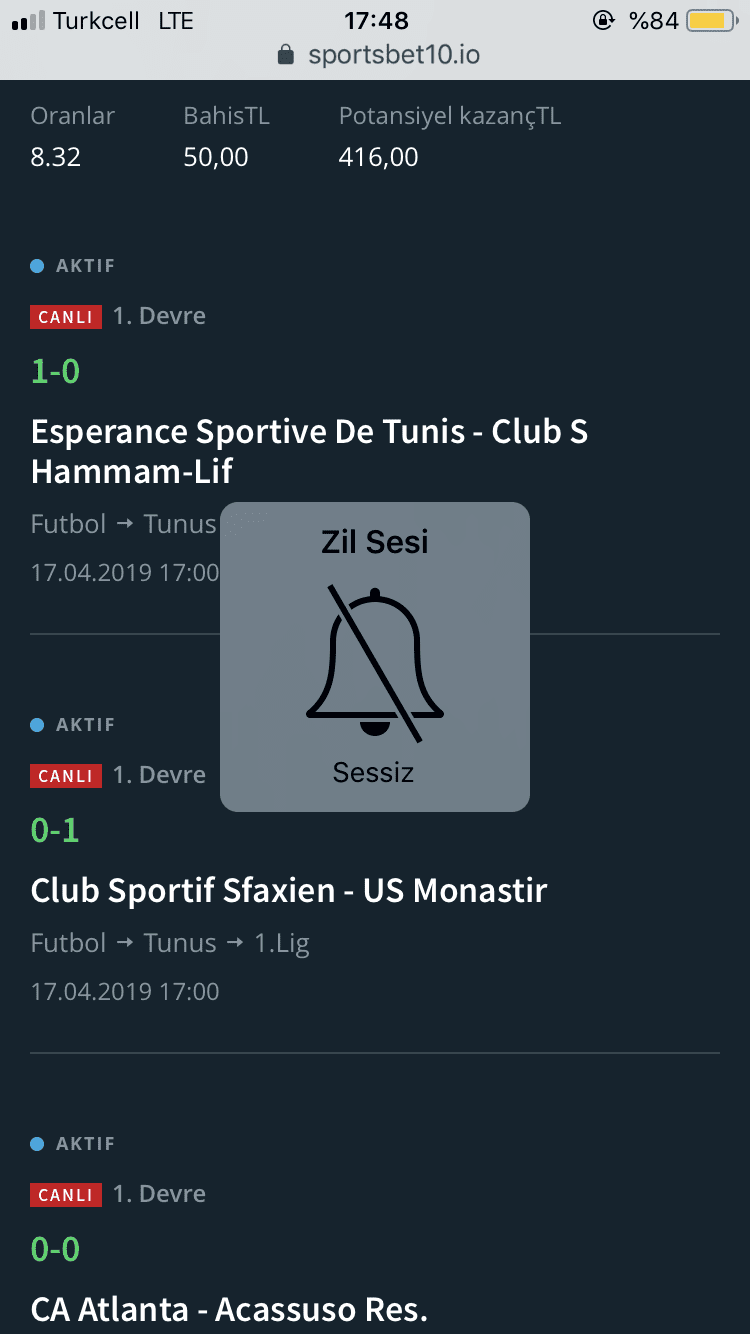This screenshot has width=750, height=1334.
Task: Open CA Atlanta - Acassuso Res. match
Action: 229,1309
